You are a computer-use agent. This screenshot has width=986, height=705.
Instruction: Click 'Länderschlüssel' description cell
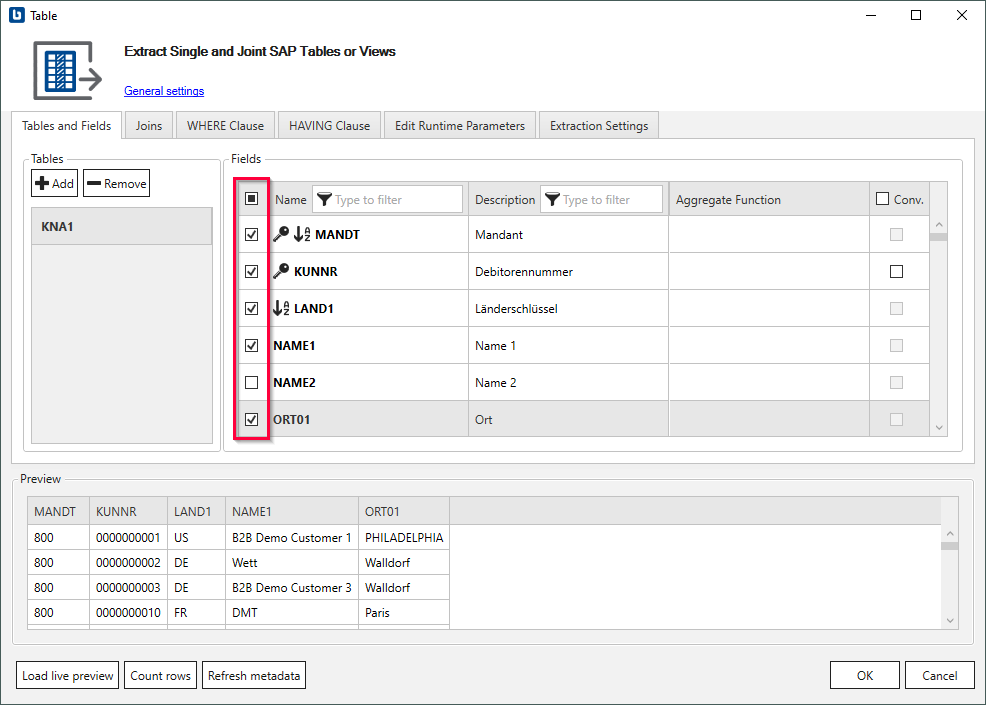tap(568, 309)
